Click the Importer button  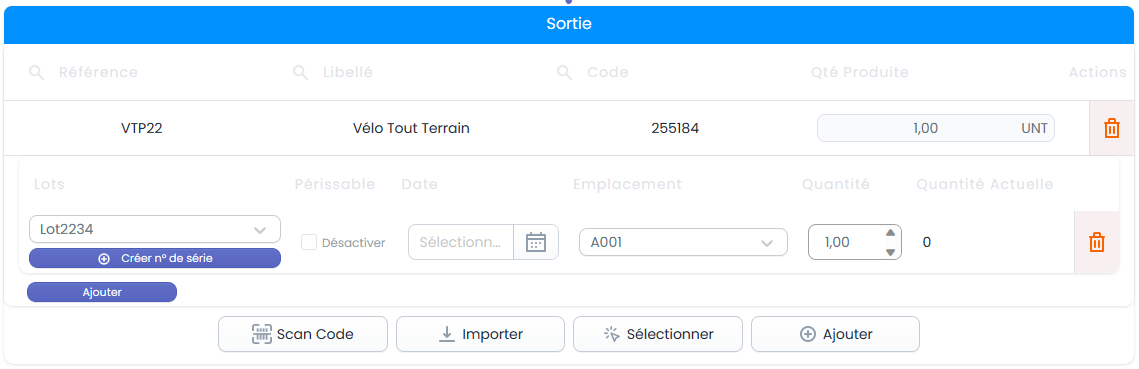point(480,334)
